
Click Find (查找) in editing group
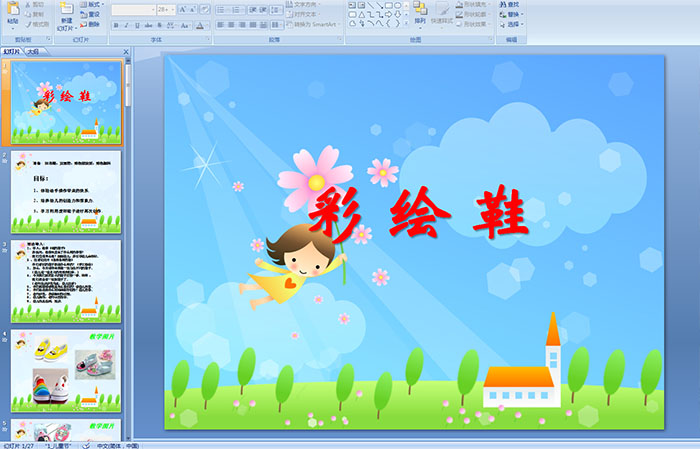(x=509, y=4)
